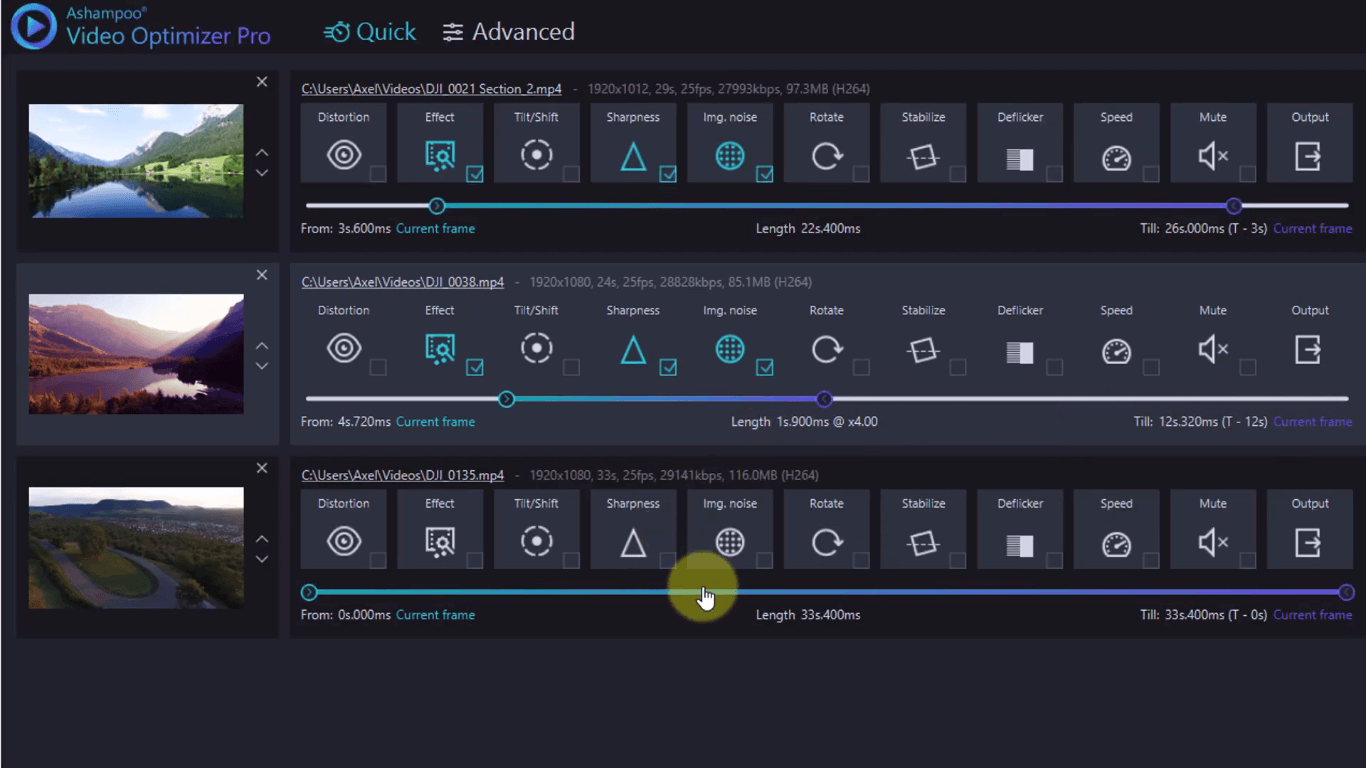Select Deflicker icon for DJI_0021 Section_2.mp4
1366x768 pixels.
pos(1019,158)
